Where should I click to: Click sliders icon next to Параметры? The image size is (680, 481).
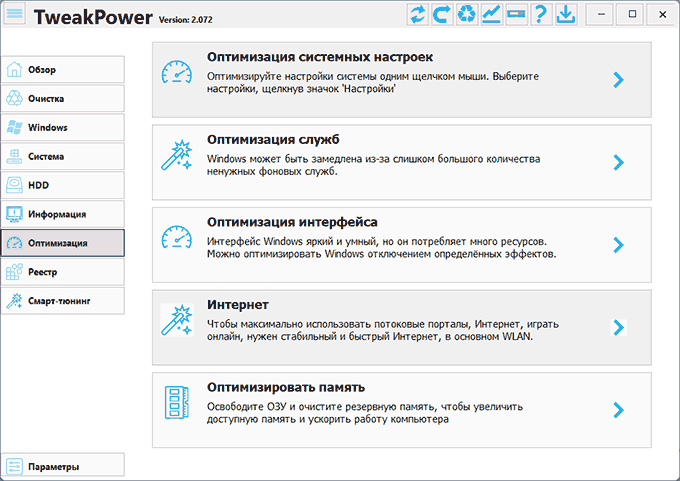pos(14,467)
